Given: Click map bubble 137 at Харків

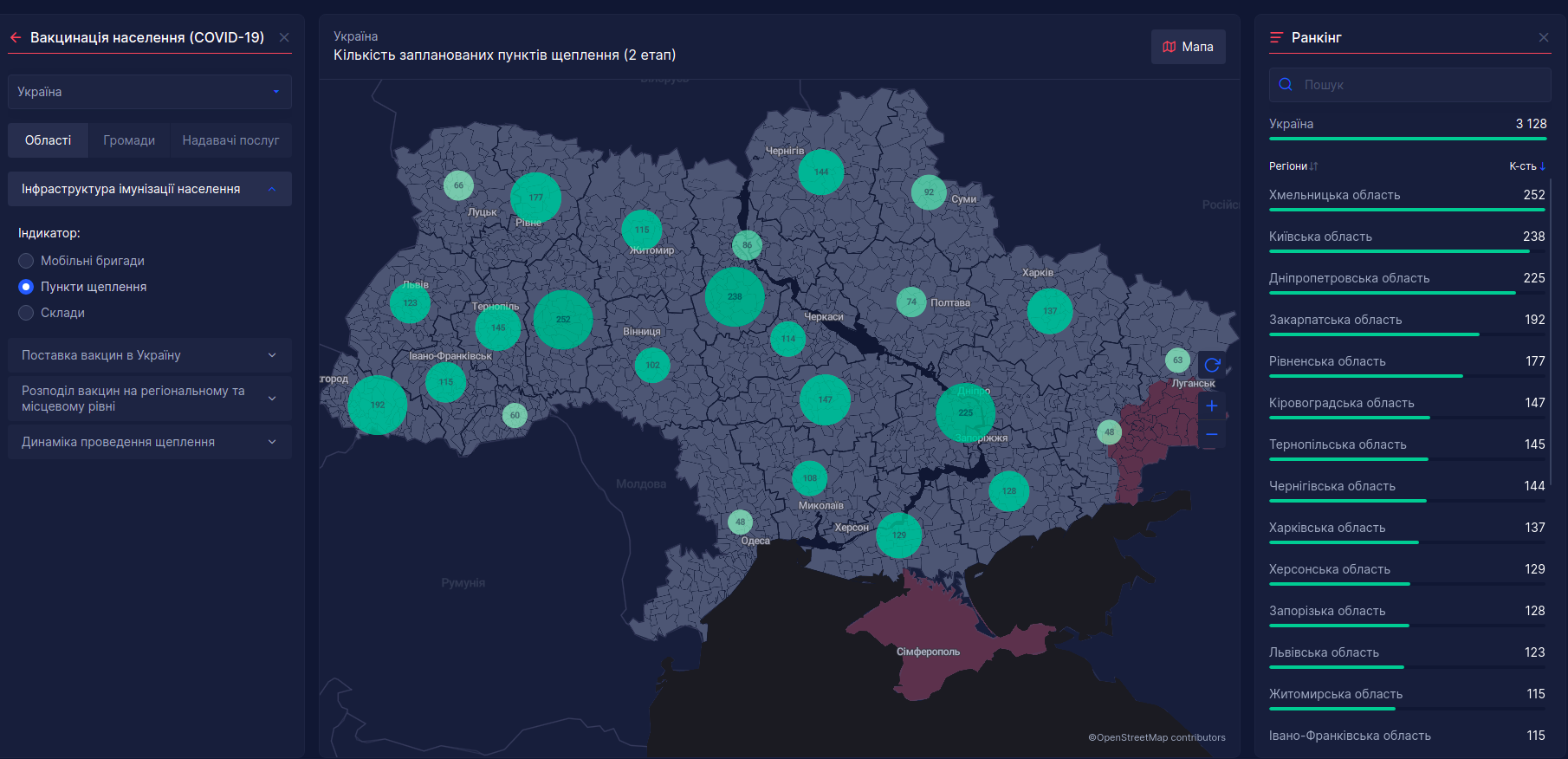Looking at the screenshot, I should [x=1050, y=311].
